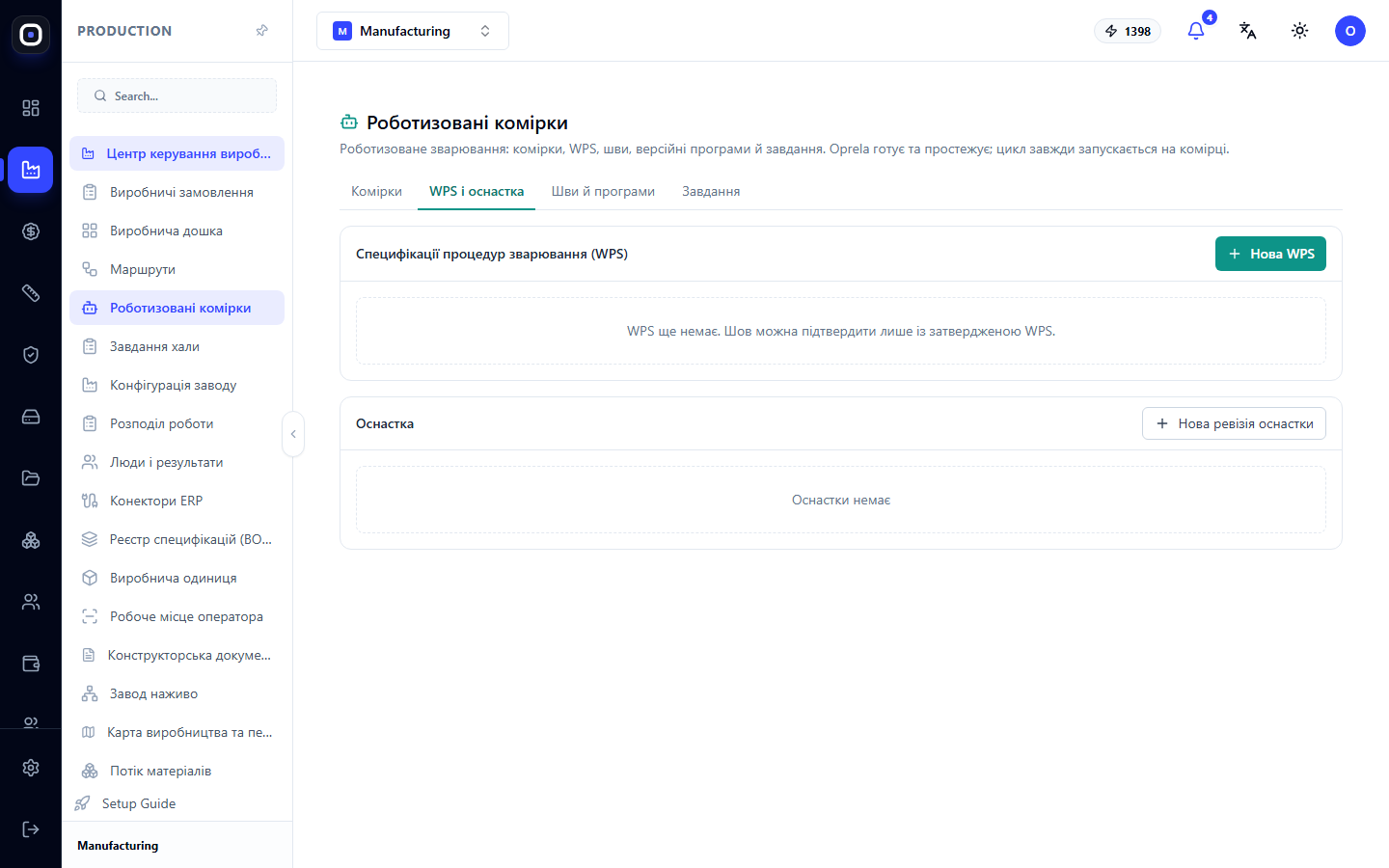Open the language translate icon
The image size is (1389, 868).
tap(1248, 31)
